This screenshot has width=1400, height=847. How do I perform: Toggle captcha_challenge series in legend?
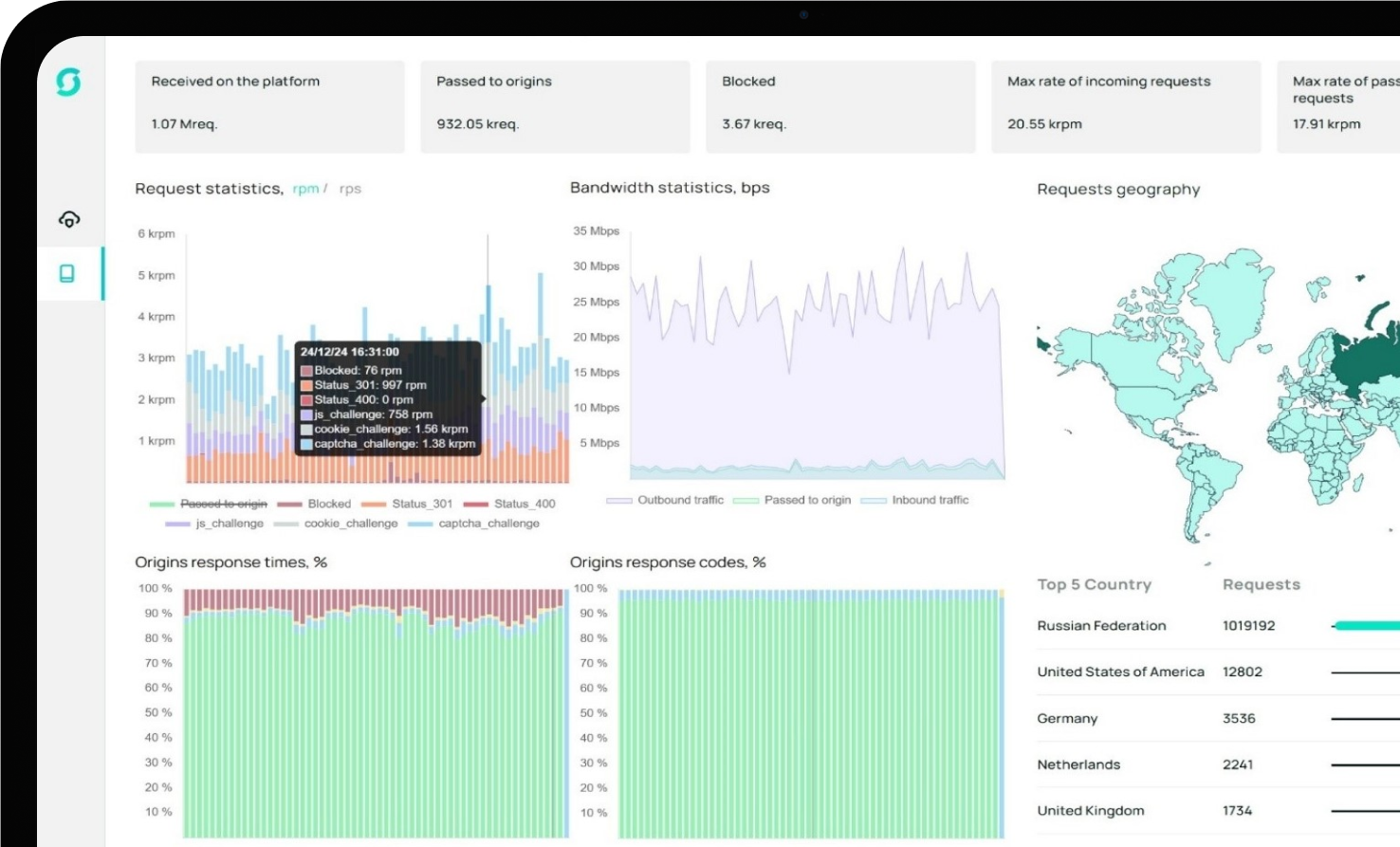tap(474, 524)
